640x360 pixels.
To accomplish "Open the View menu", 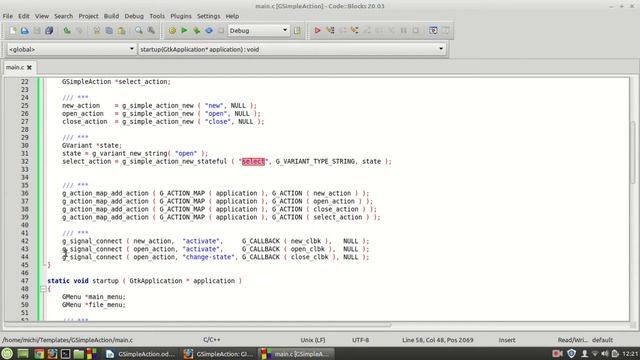I will [42, 16].
